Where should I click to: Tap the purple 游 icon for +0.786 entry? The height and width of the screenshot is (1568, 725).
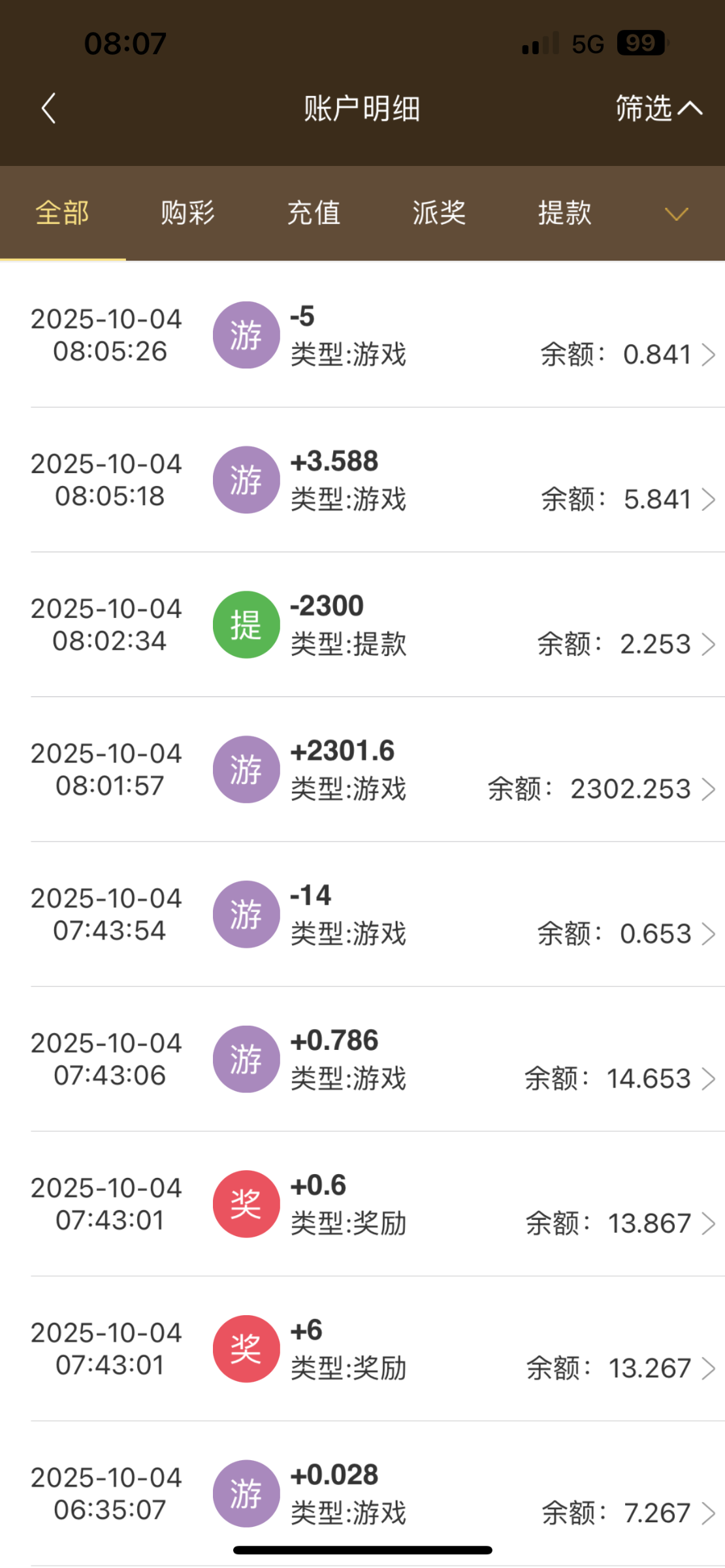(x=246, y=1059)
